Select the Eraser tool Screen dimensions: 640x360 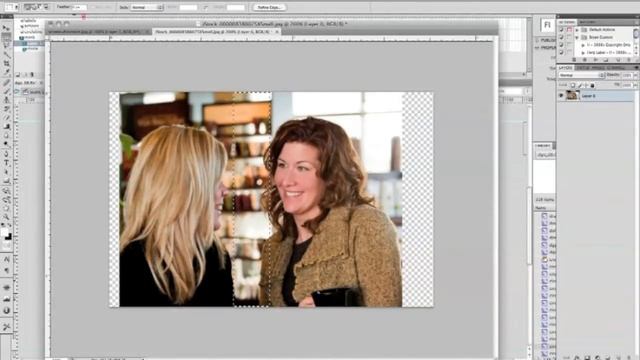6,118
